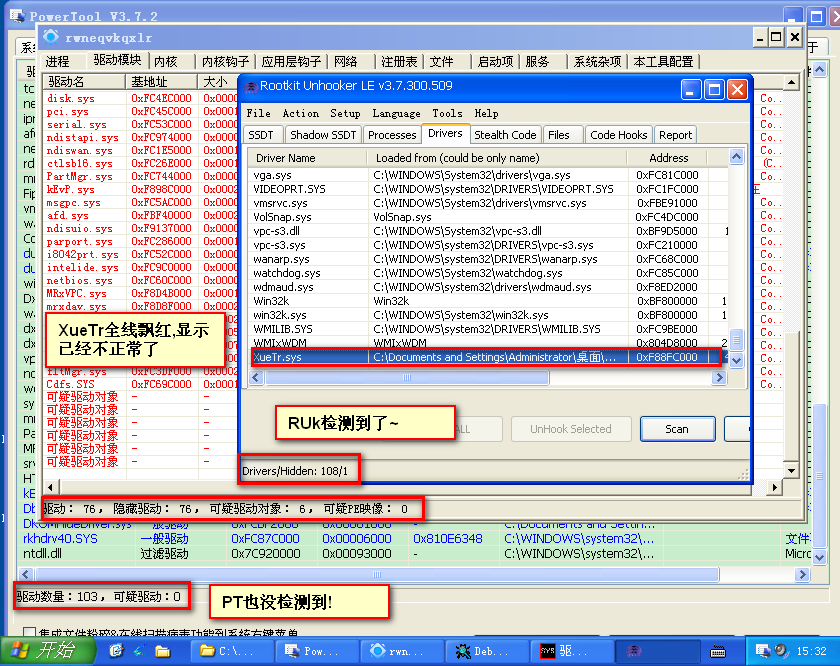This screenshot has height=666, width=840.
Task: Switch to the Rootkit Unhooker taskbar button
Action: (656, 651)
